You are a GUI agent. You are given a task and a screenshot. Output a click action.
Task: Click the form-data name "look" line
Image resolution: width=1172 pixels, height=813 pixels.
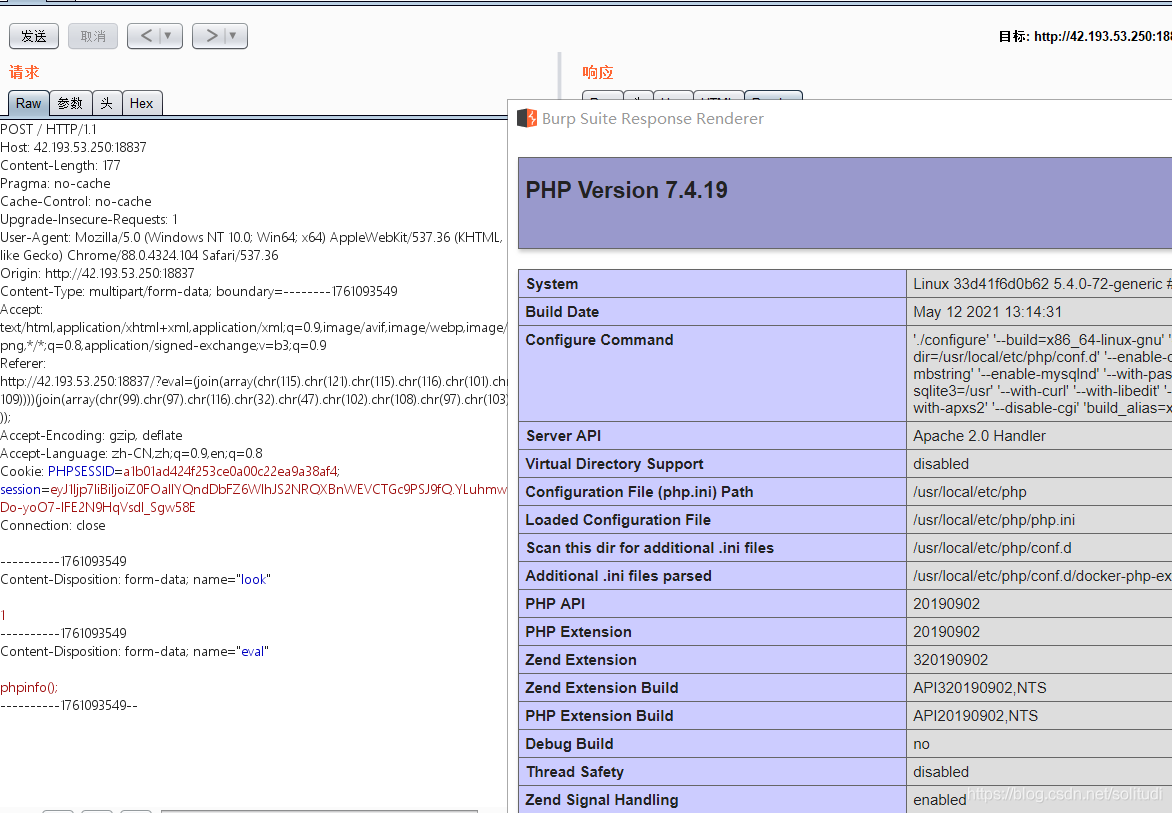(x=135, y=579)
